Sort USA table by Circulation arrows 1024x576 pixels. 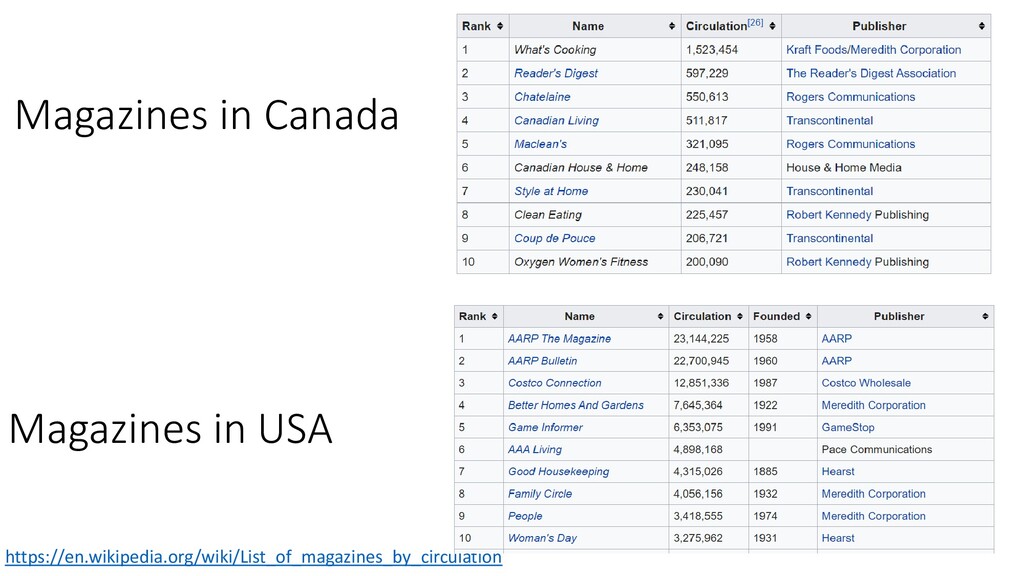coord(739,316)
